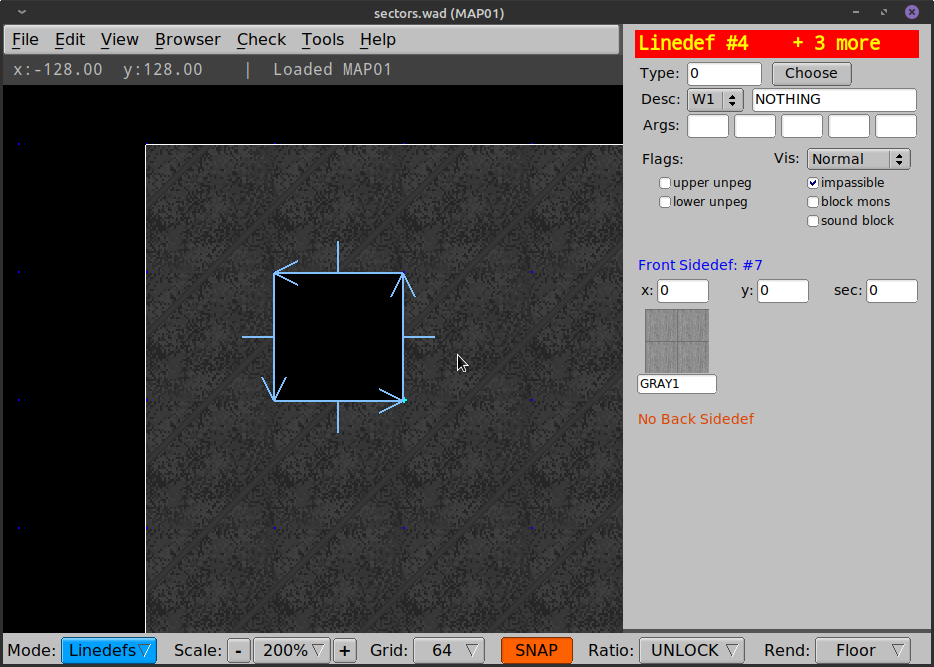The width and height of the screenshot is (934, 667).
Task: Enable the SNAP grid-snapping toggle
Action: tap(537, 650)
